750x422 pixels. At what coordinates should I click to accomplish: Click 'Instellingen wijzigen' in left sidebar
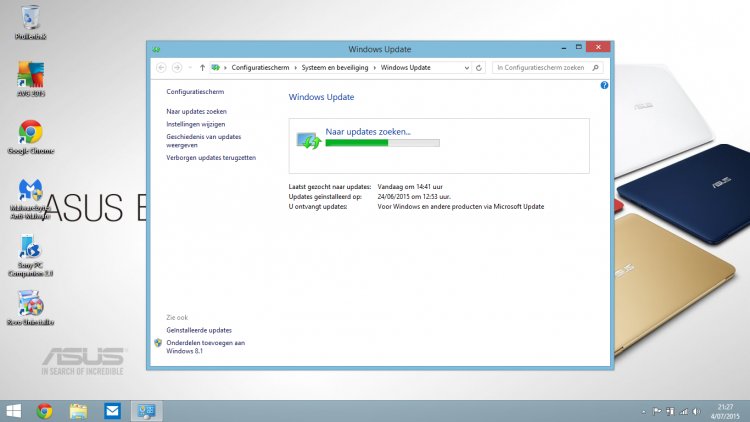[x=197, y=124]
